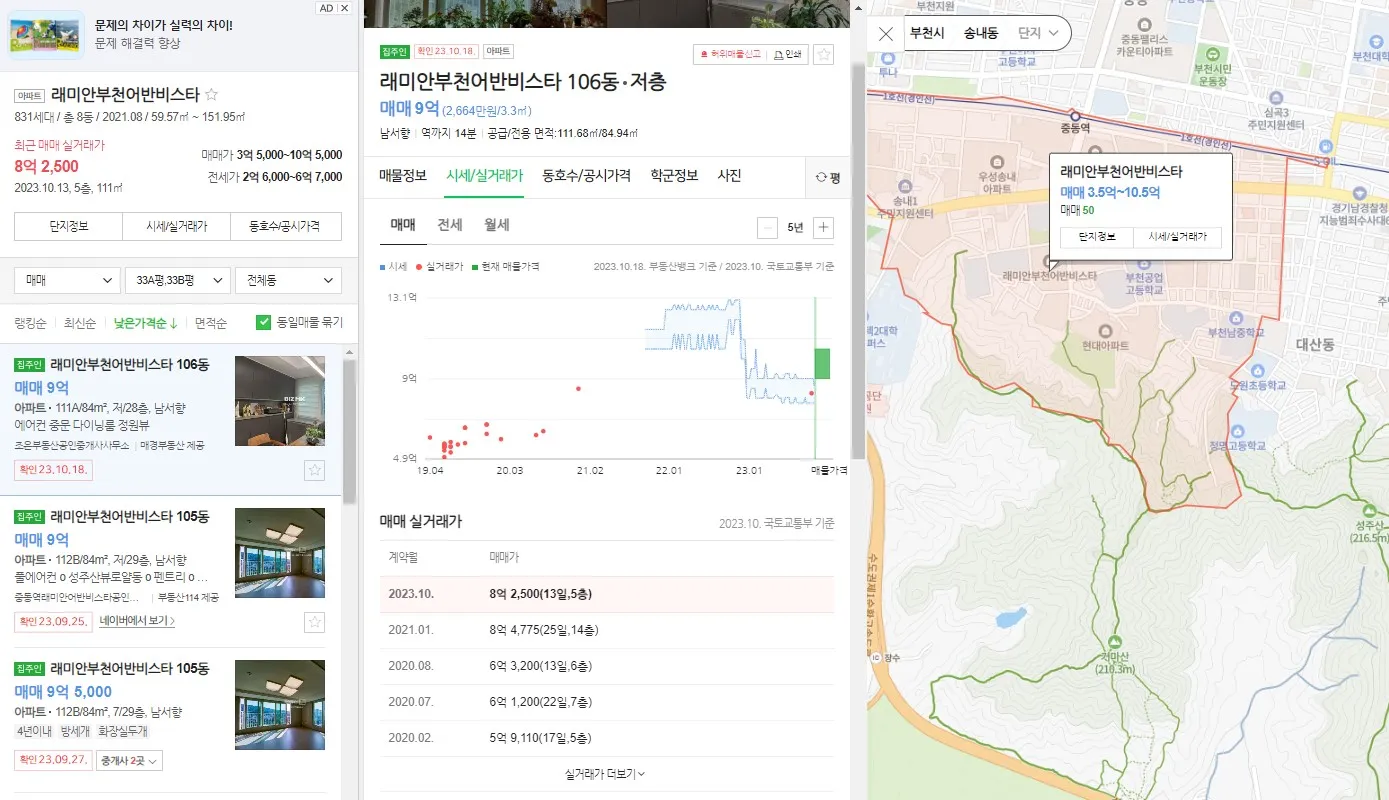The width and height of the screenshot is (1389, 800).
Task: Increase chart period with plus button
Action: pyautogui.click(x=823, y=227)
